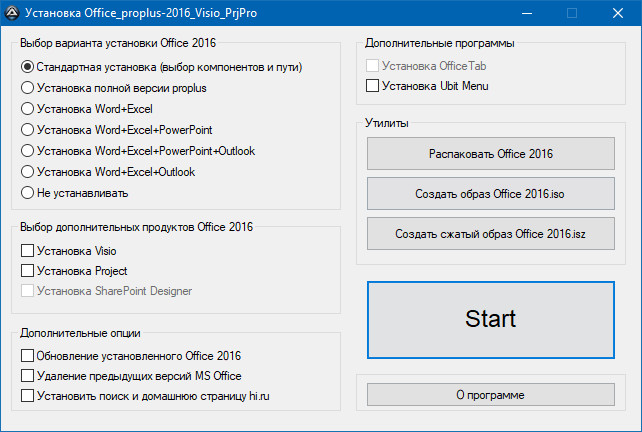Check the Установка Ubit Menu box
The image size is (642, 432).
pos(373,86)
